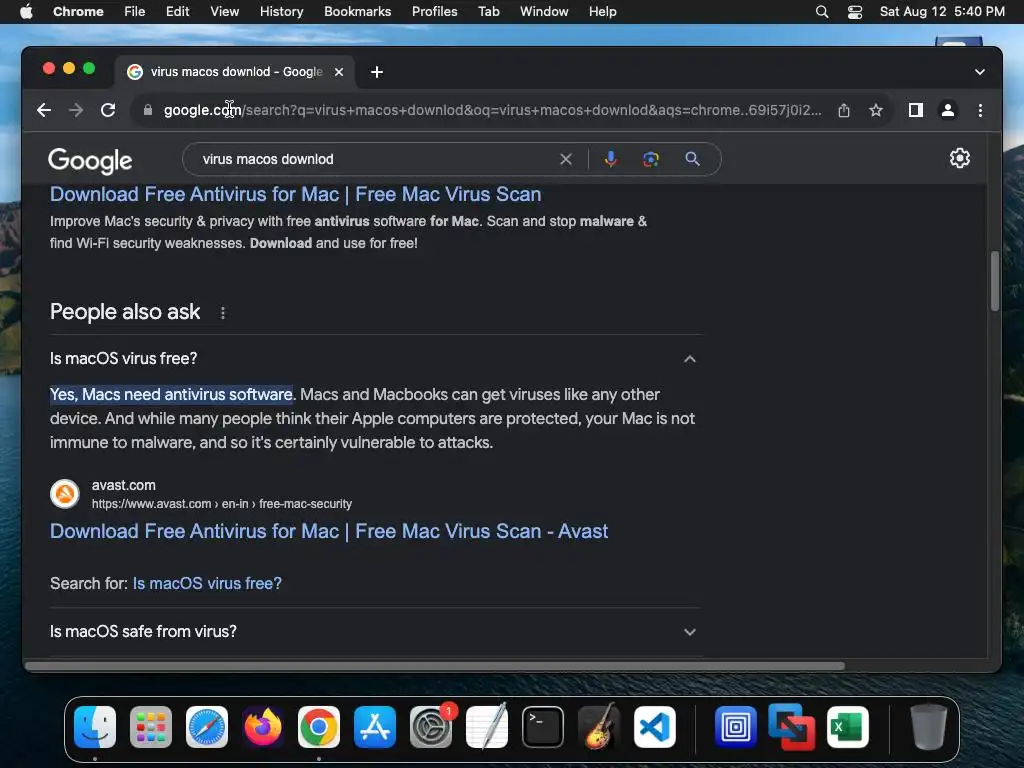Search by voice microphone
The image size is (1024, 768).
610,159
